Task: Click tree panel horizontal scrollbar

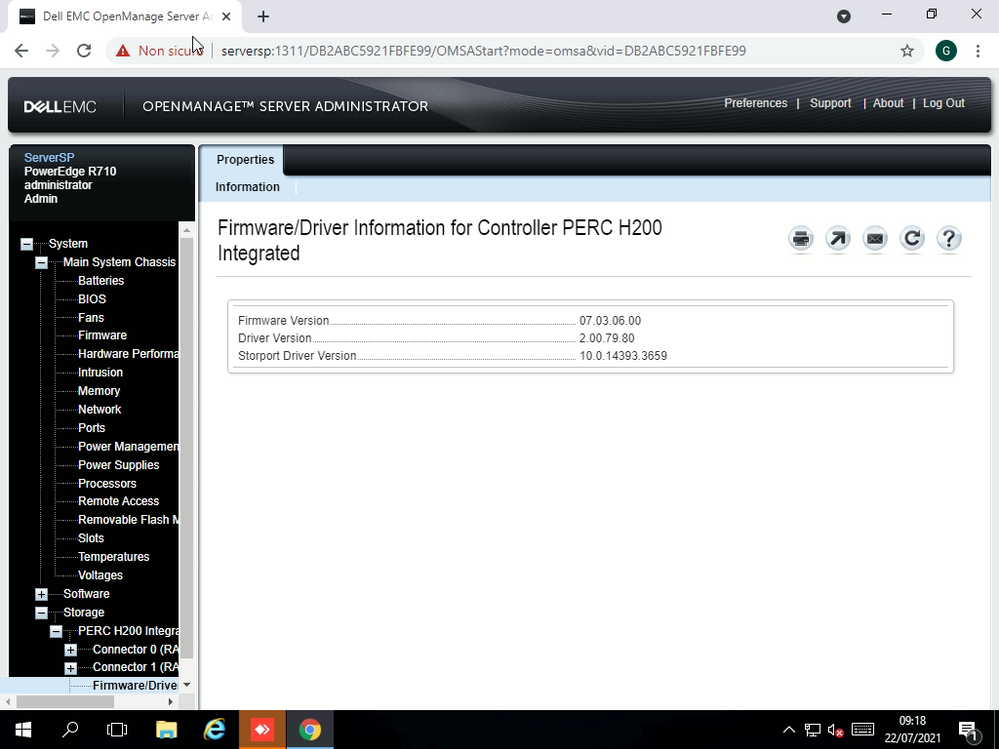Action: tap(65, 702)
